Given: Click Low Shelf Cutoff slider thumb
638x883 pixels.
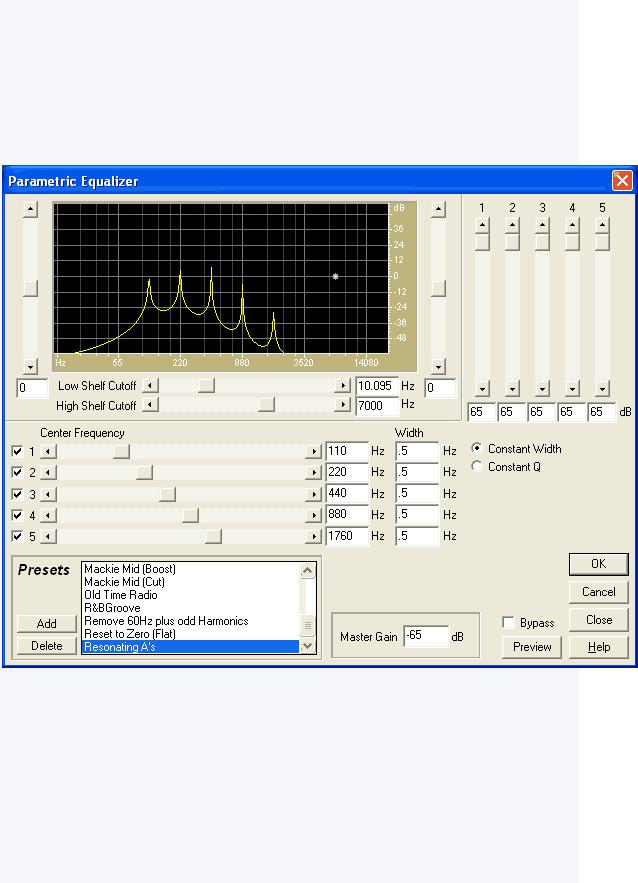Looking at the screenshot, I should 207,386.
